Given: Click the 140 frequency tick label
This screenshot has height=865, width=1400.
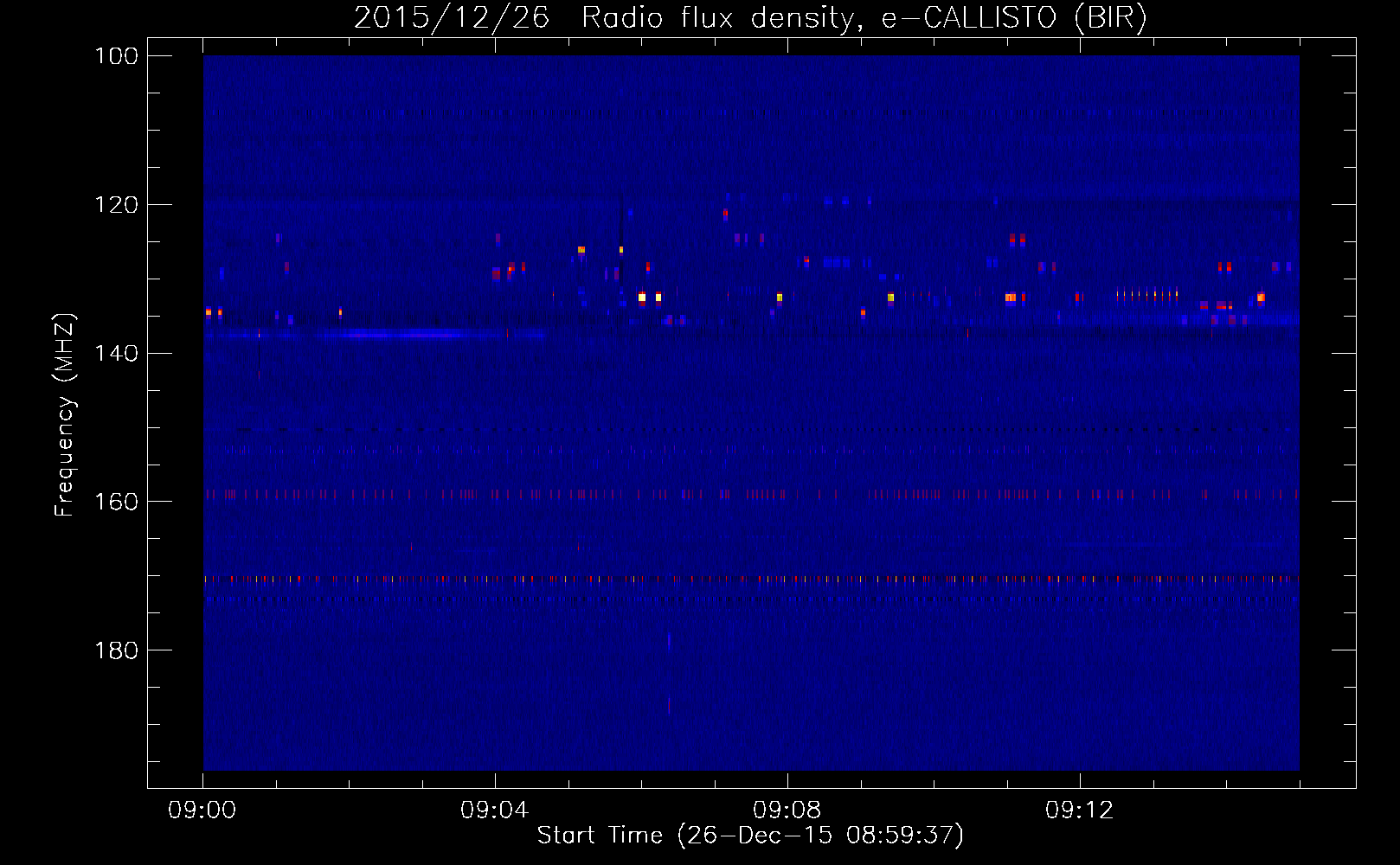Looking at the screenshot, I should (115, 354).
